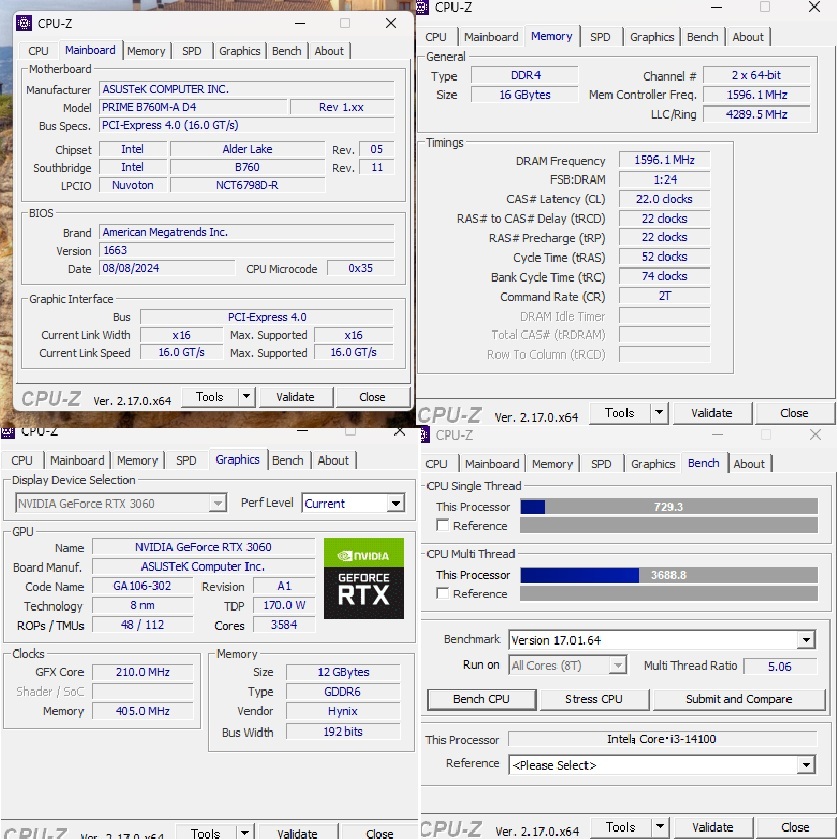
Task: Open the Benchmark version dropdown
Action: [806, 640]
